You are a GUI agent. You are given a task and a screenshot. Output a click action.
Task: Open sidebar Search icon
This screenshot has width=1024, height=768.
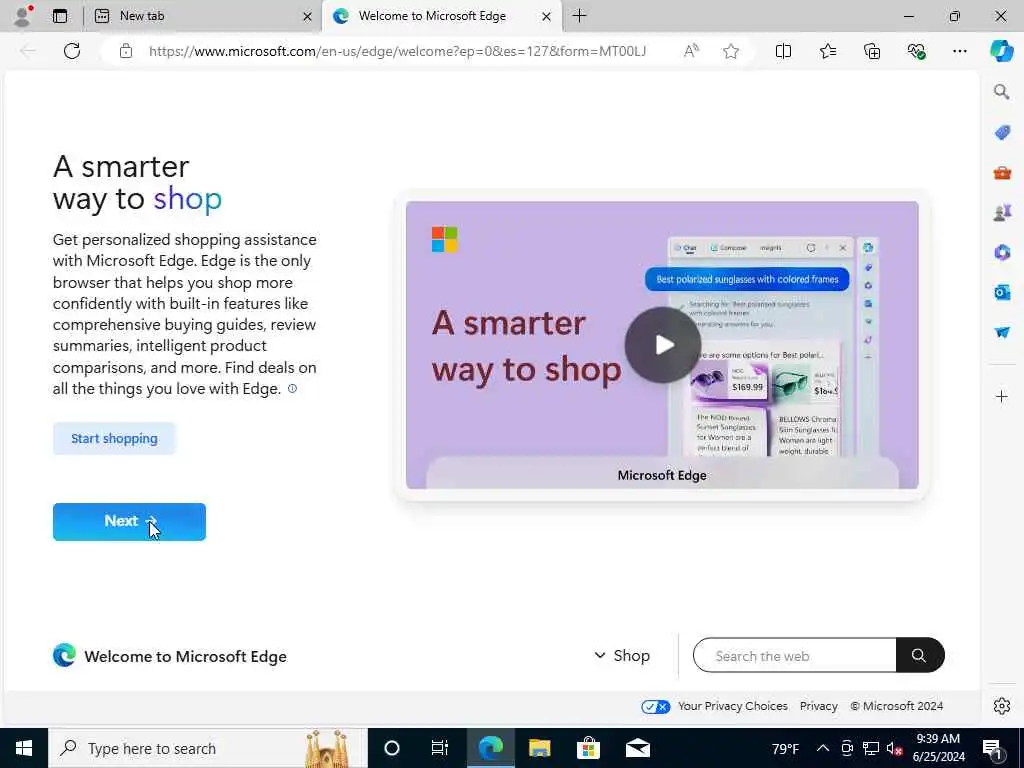pos(1001,91)
